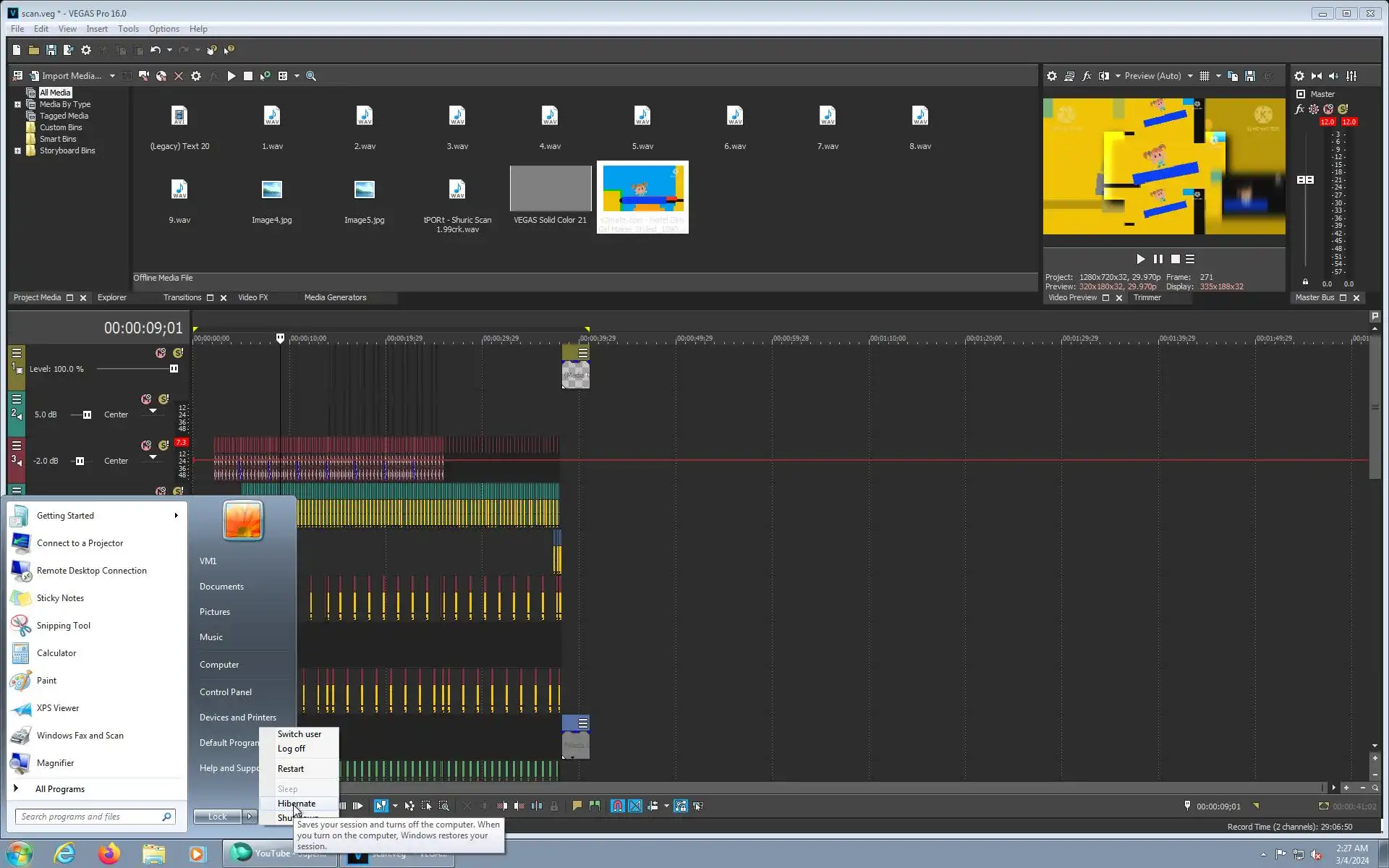Image resolution: width=1389 pixels, height=868 pixels.
Task: Click the Undo arrow icon
Action: (x=155, y=50)
